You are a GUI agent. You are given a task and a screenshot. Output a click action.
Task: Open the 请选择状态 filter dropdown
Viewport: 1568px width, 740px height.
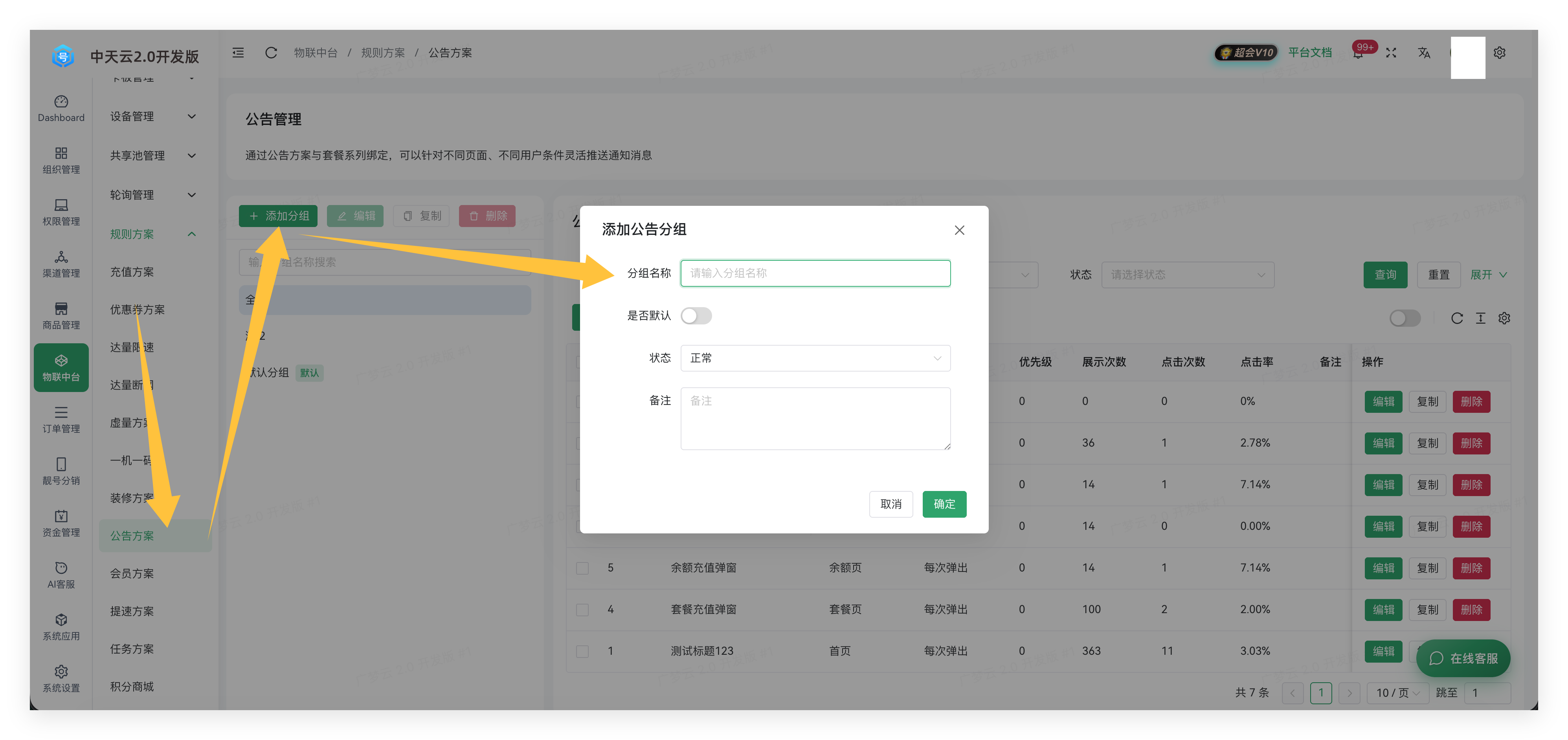point(1188,275)
